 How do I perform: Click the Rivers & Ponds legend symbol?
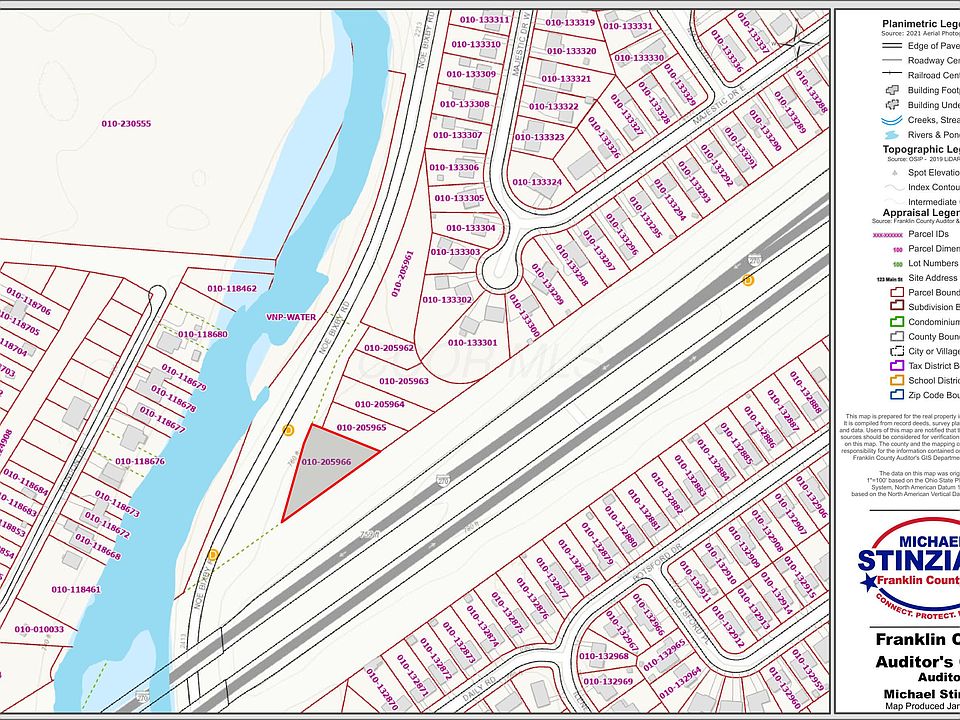coord(890,135)
